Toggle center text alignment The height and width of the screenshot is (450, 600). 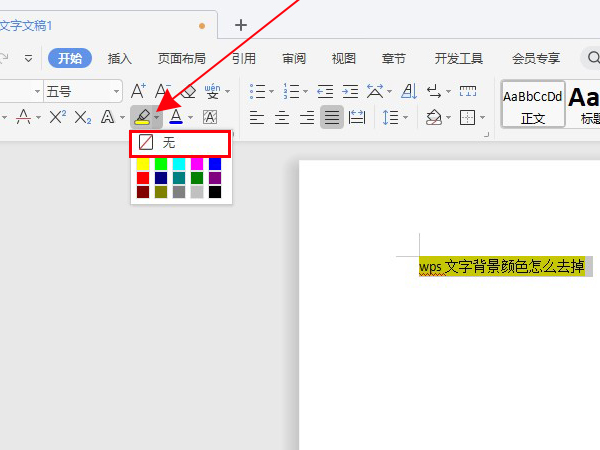(282, 117)
